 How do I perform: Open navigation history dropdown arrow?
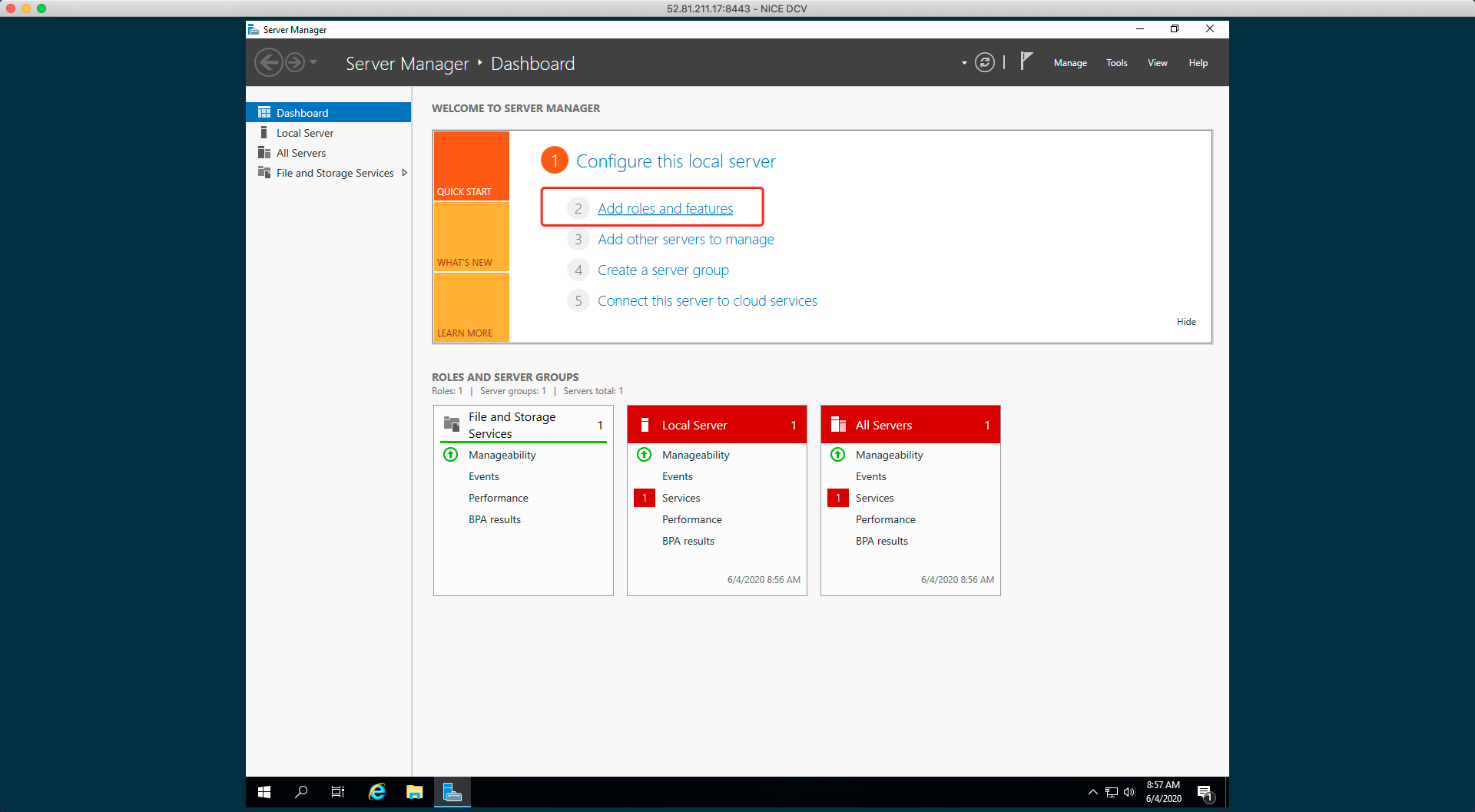(313, 62)
